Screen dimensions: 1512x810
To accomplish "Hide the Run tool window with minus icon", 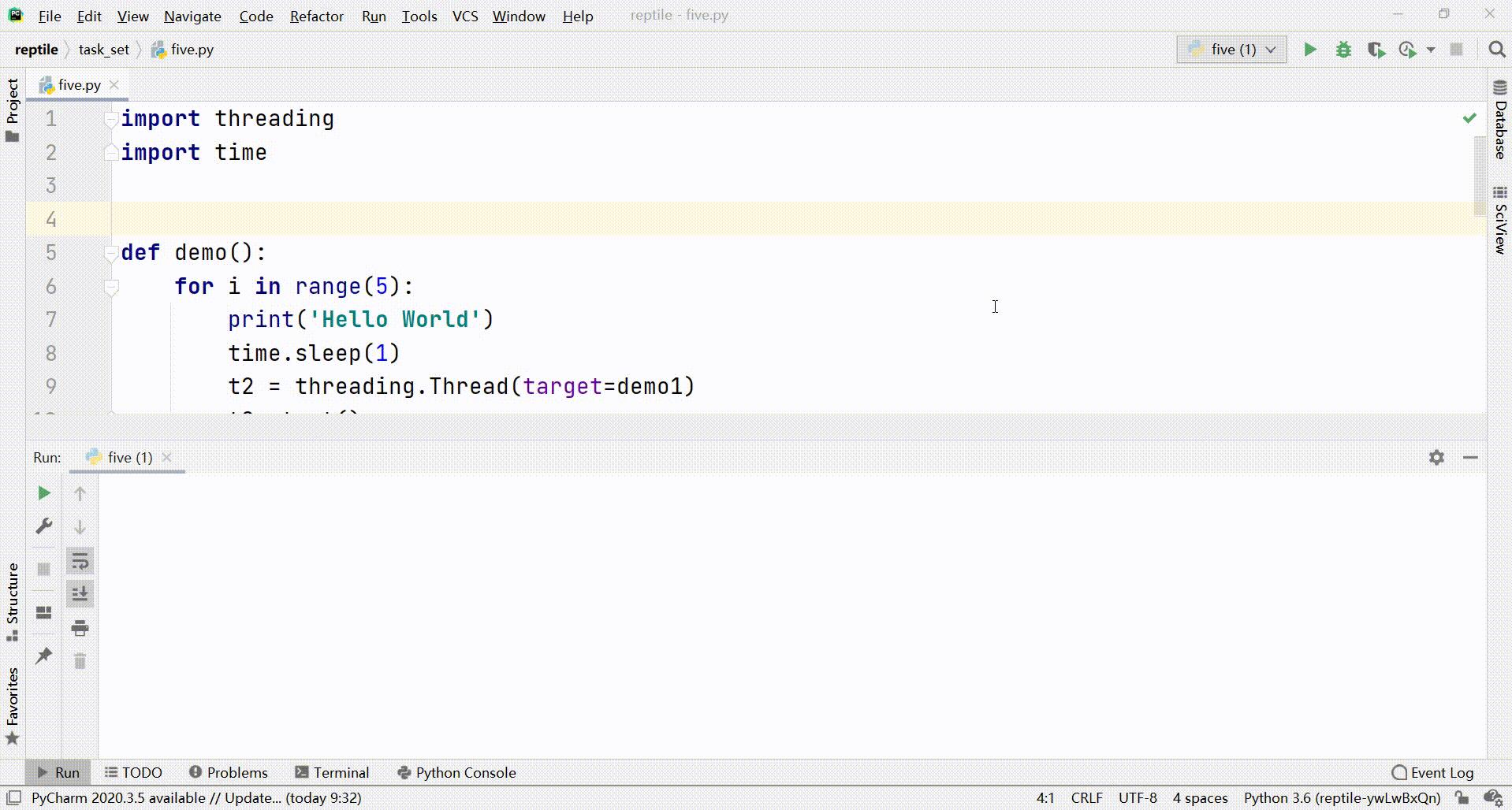I will point(1470,457).
